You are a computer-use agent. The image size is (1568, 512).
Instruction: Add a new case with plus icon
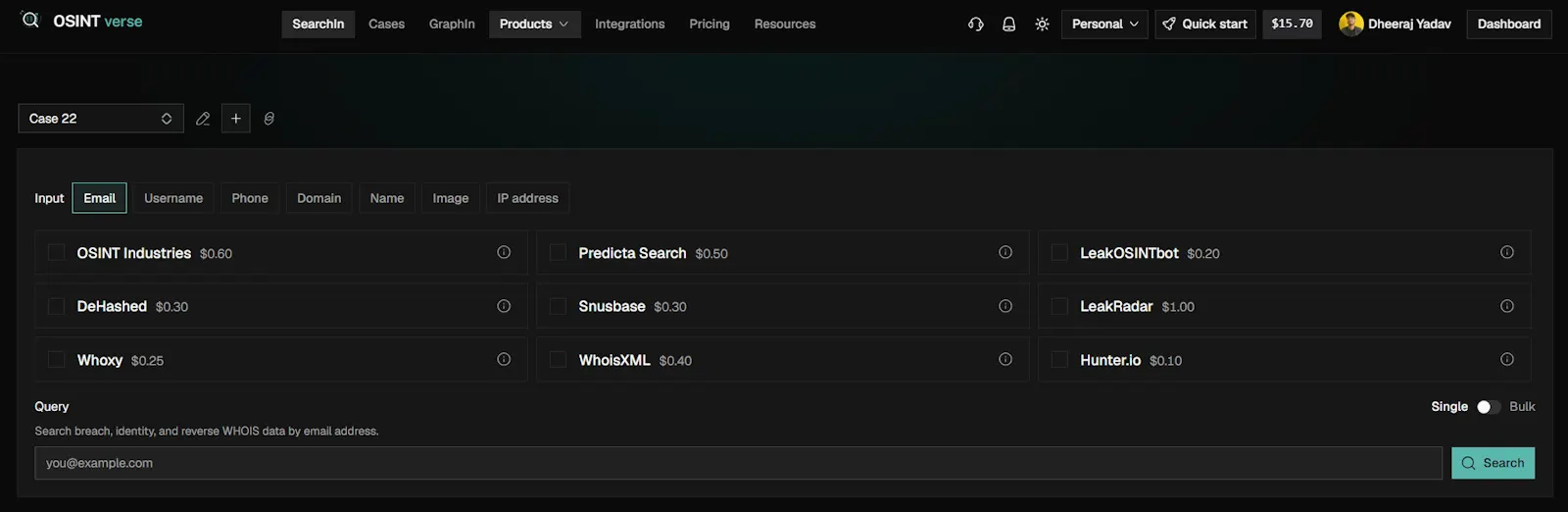click(x=235, y=119)
